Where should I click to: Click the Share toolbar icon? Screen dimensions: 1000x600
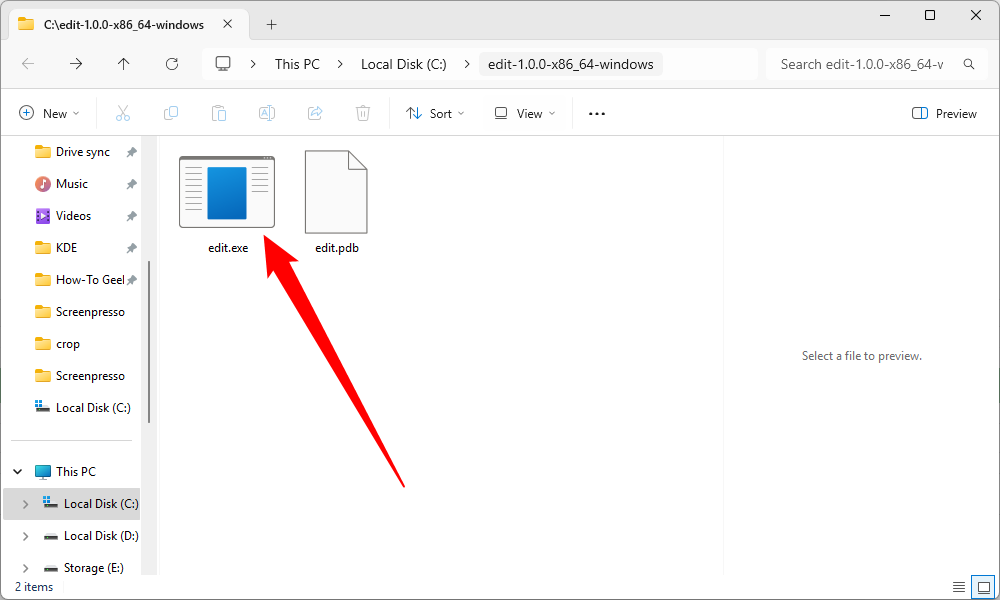pyautogui.click(x=315, y=113)
